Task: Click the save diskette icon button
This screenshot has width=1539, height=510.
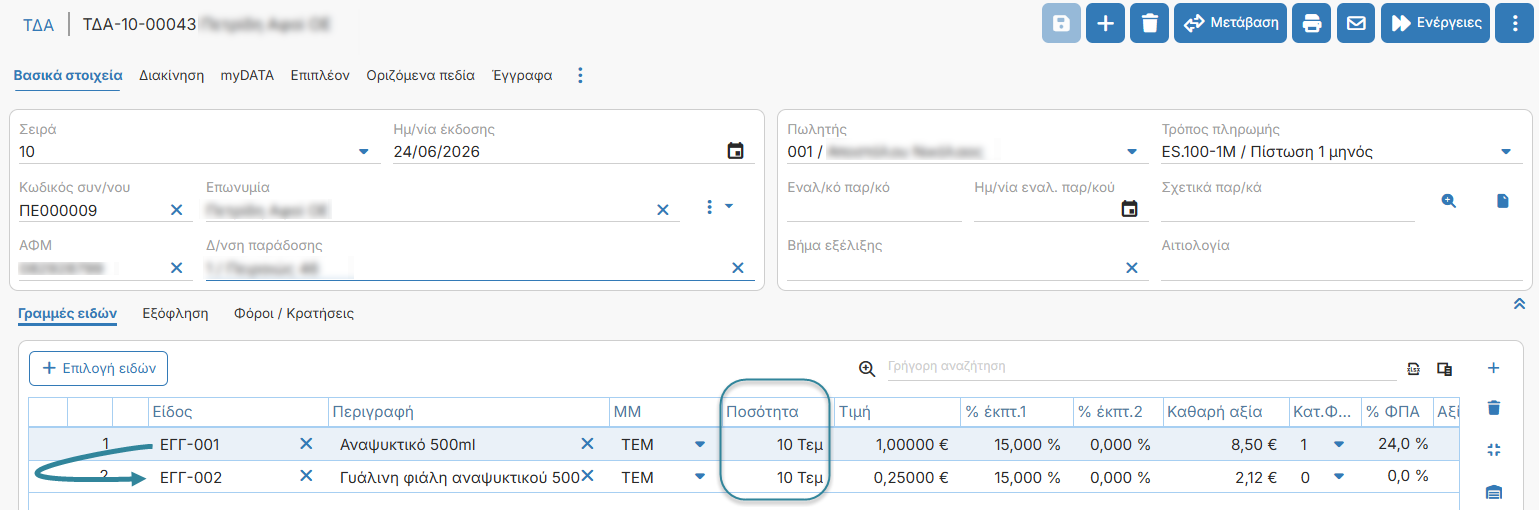Action: click(x=1062, y=23)
